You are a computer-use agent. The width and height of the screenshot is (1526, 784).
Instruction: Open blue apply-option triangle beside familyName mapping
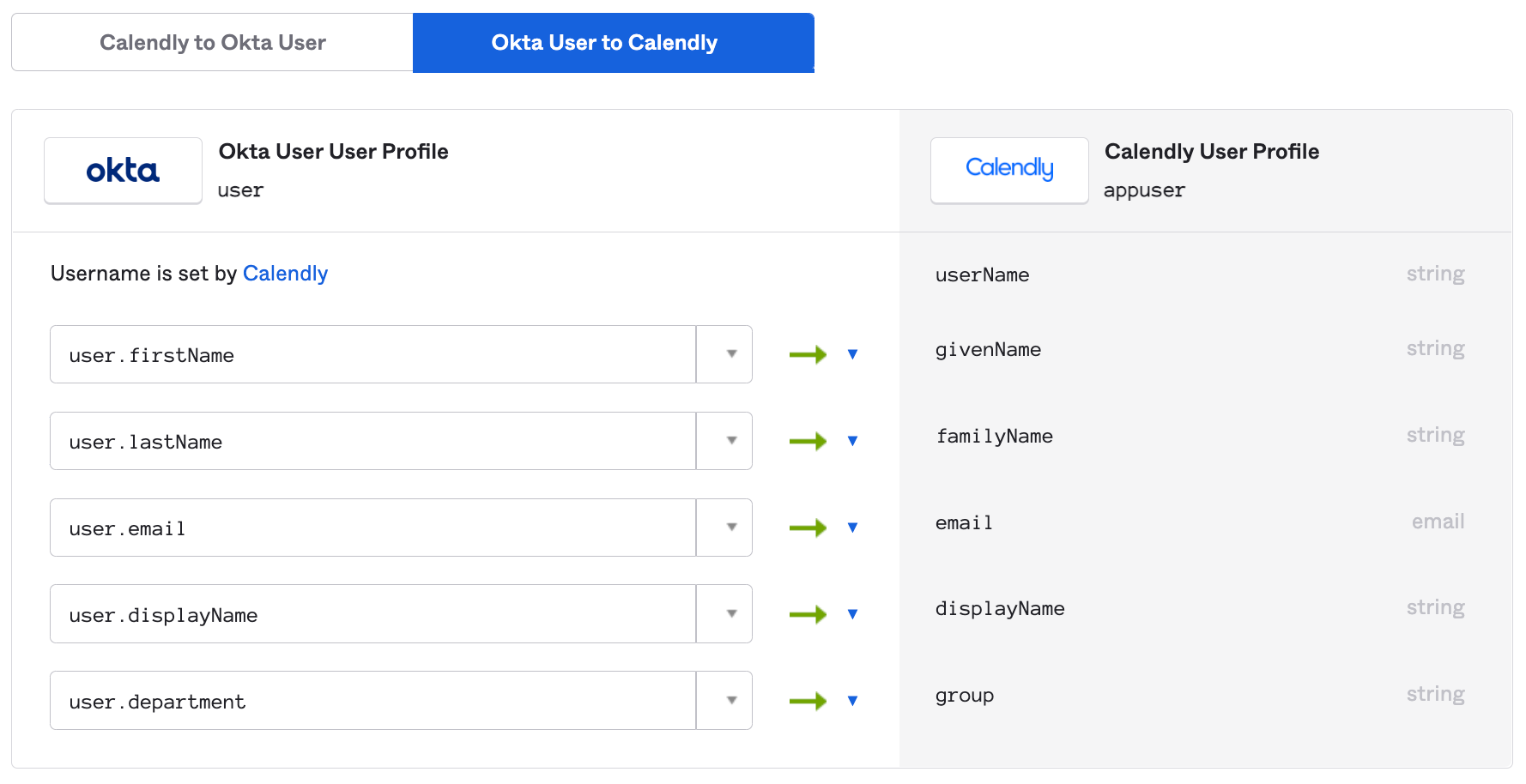[x=852, y=441]
